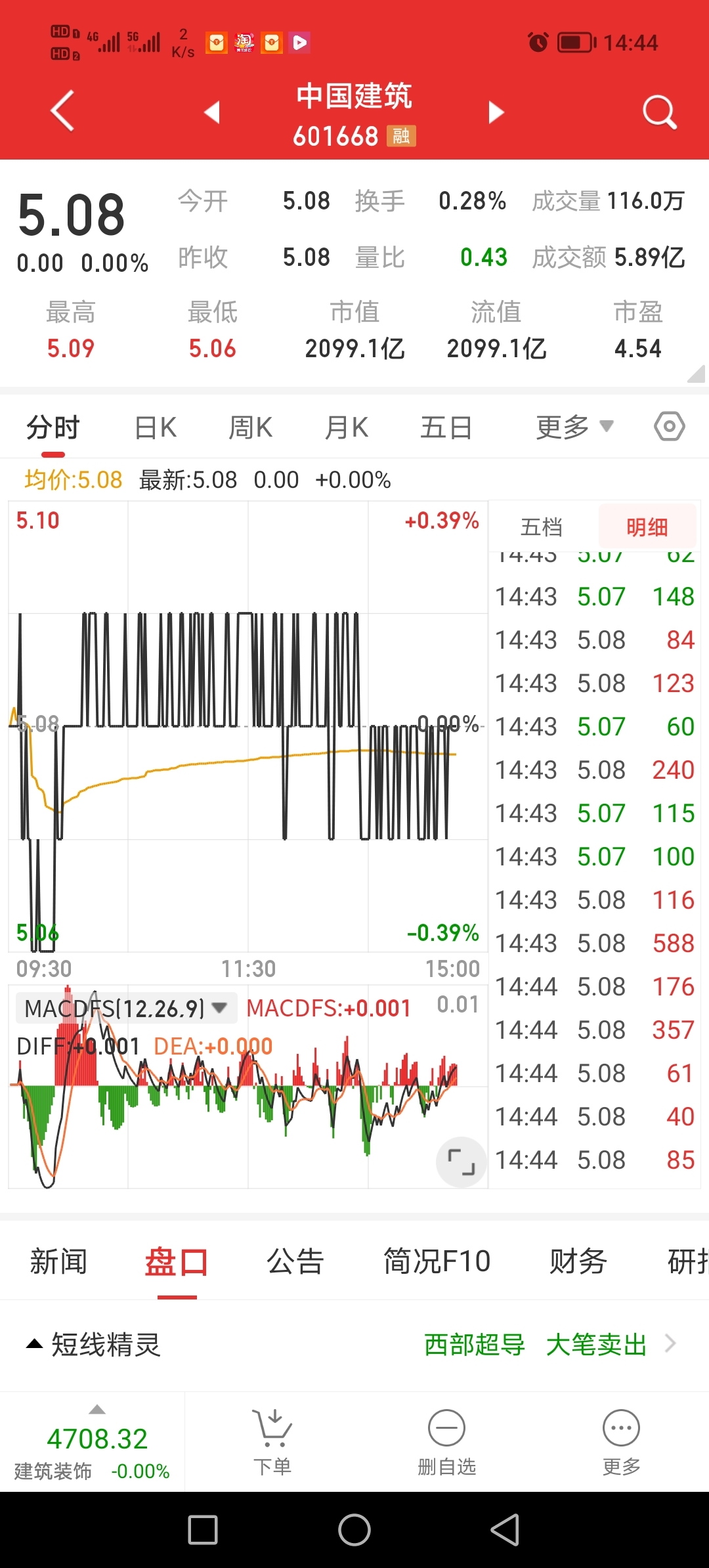Expand index bar up arrow above 4708.32

97,1409
